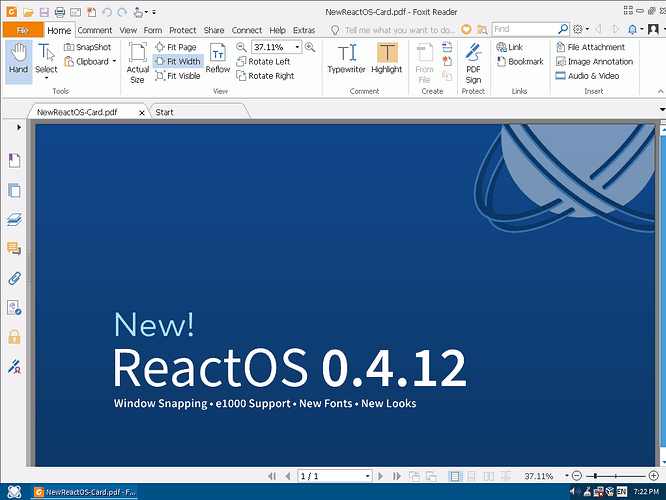Click zoom out minus beside slider

pos(577,476)
